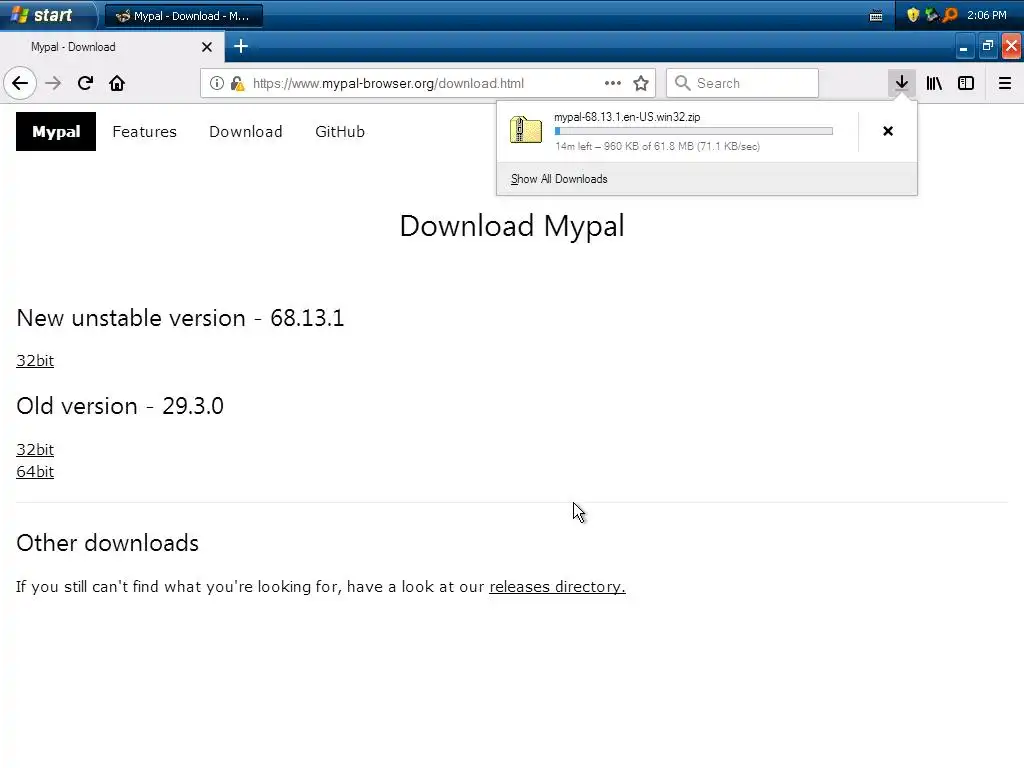Open Download in site navigation

(x=246, y=131)
